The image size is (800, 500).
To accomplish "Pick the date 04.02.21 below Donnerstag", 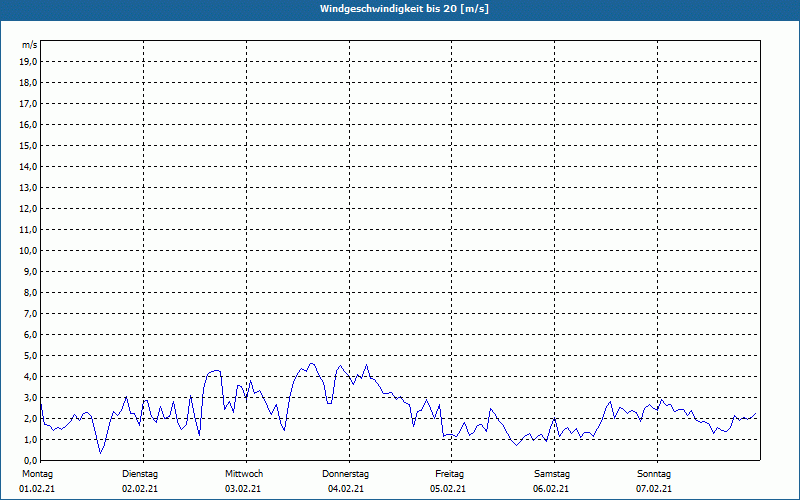I will (x=346, y=489).
